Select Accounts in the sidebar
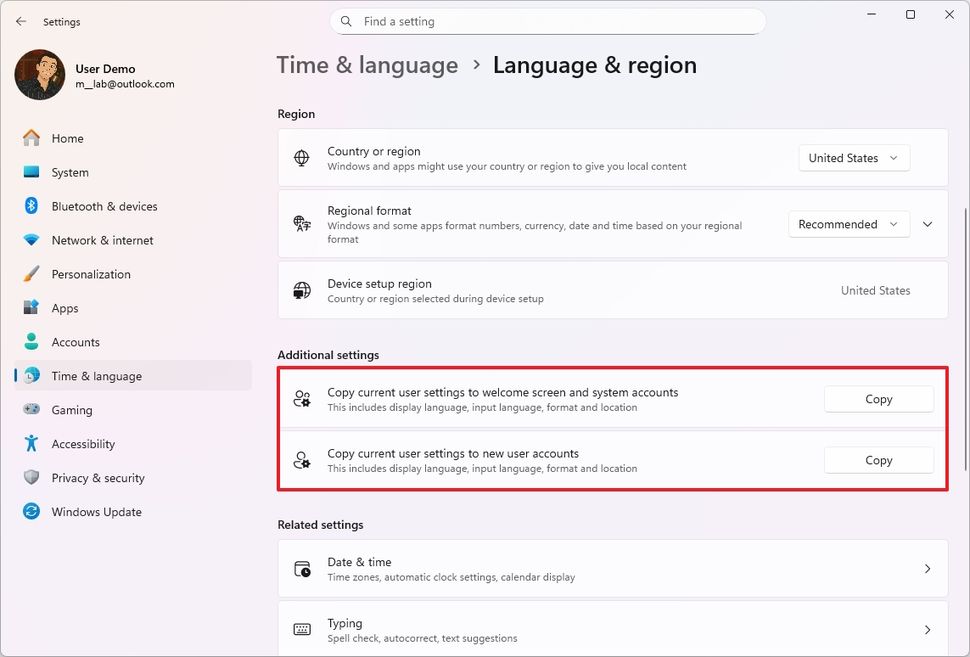This screenshot has height=657, width=970. (x=76, y=342)
